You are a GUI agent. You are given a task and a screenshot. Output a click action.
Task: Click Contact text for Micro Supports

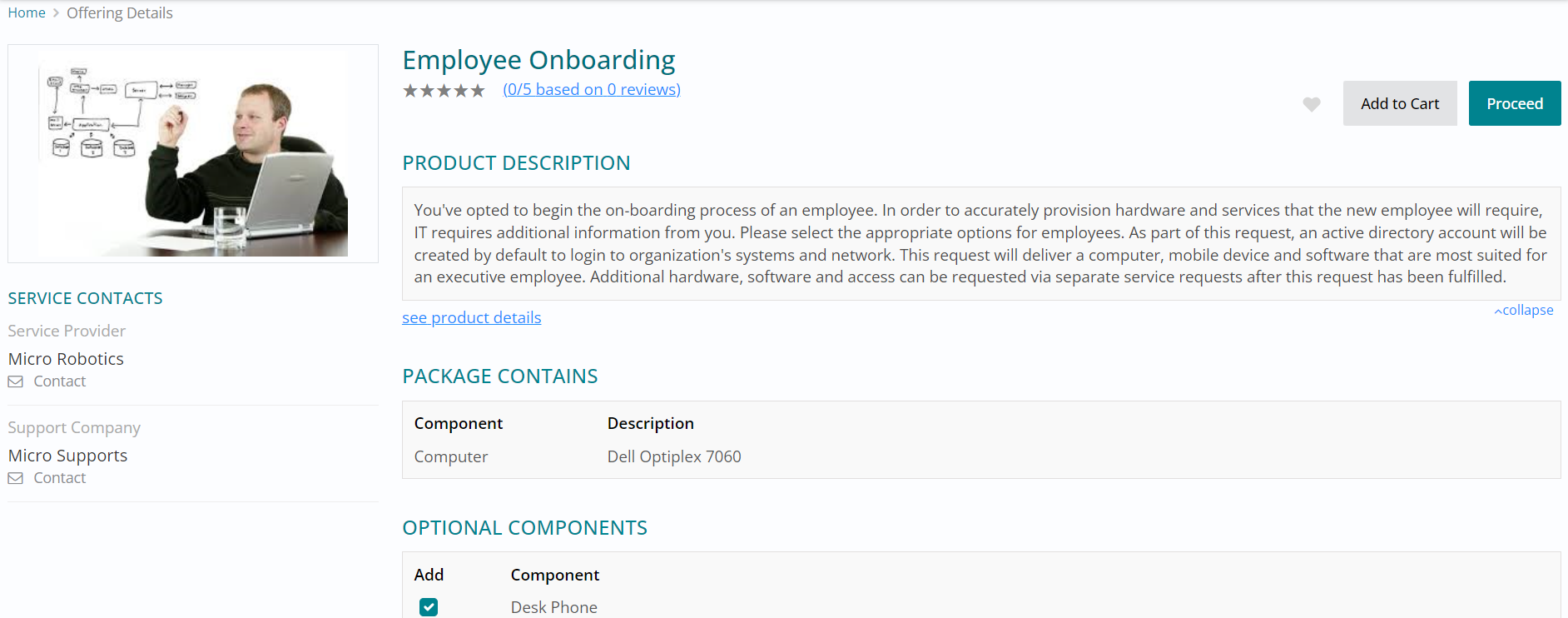pyautogui.click(x=60, y=478)
